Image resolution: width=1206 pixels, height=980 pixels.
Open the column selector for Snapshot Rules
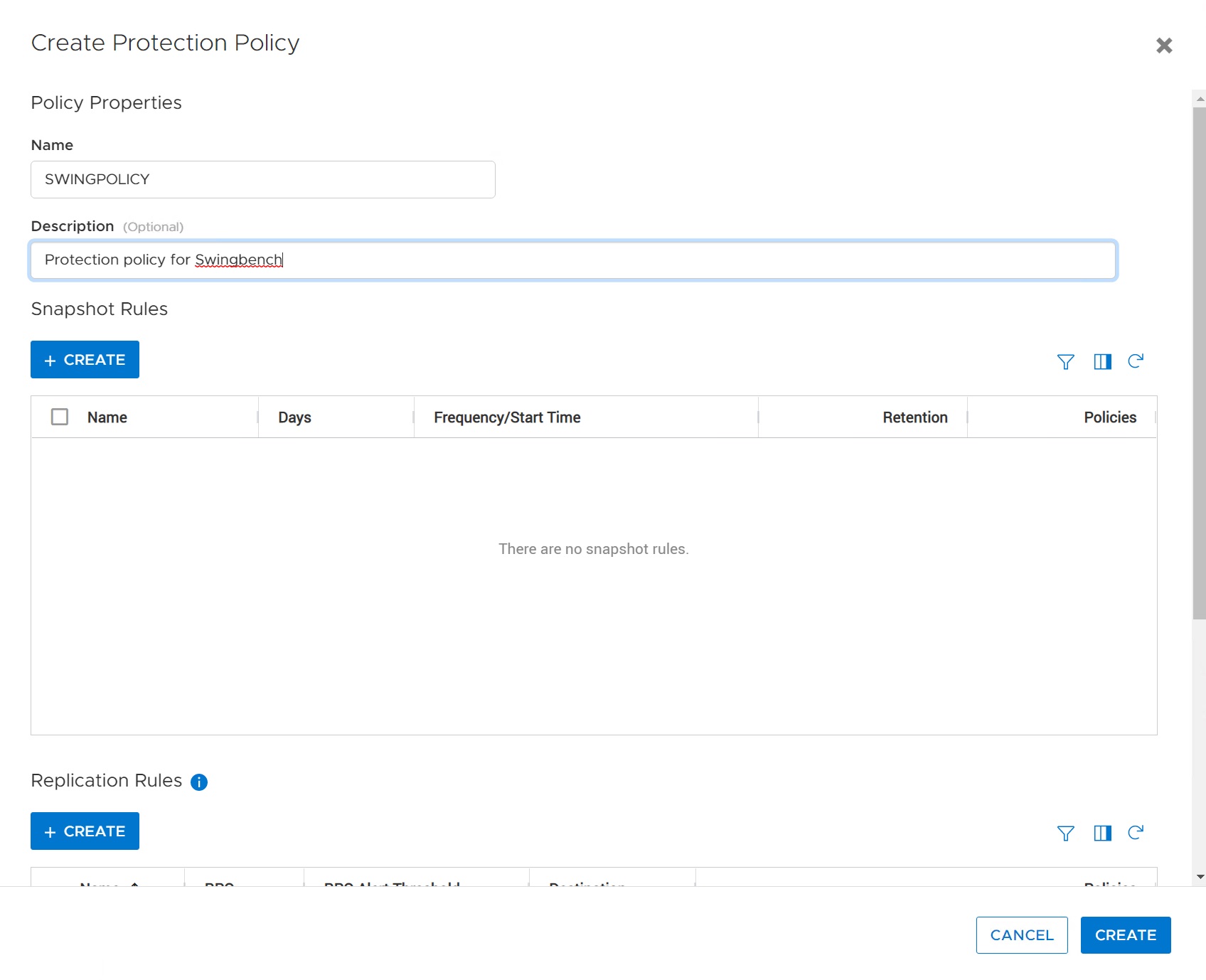tap(1103, 361)
